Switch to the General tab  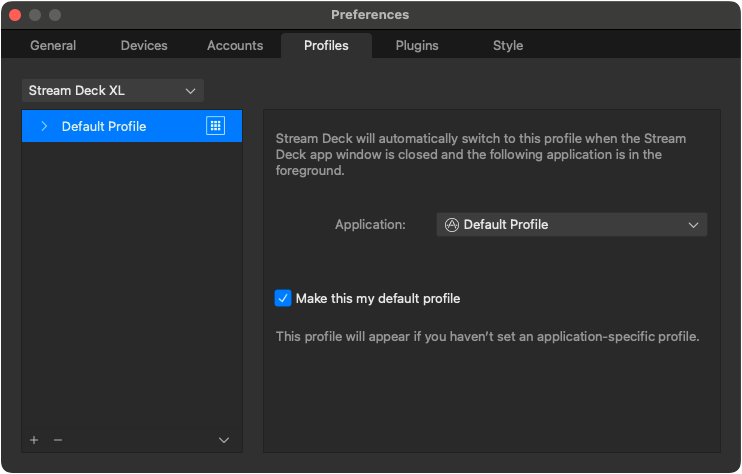tap(53, 46)
